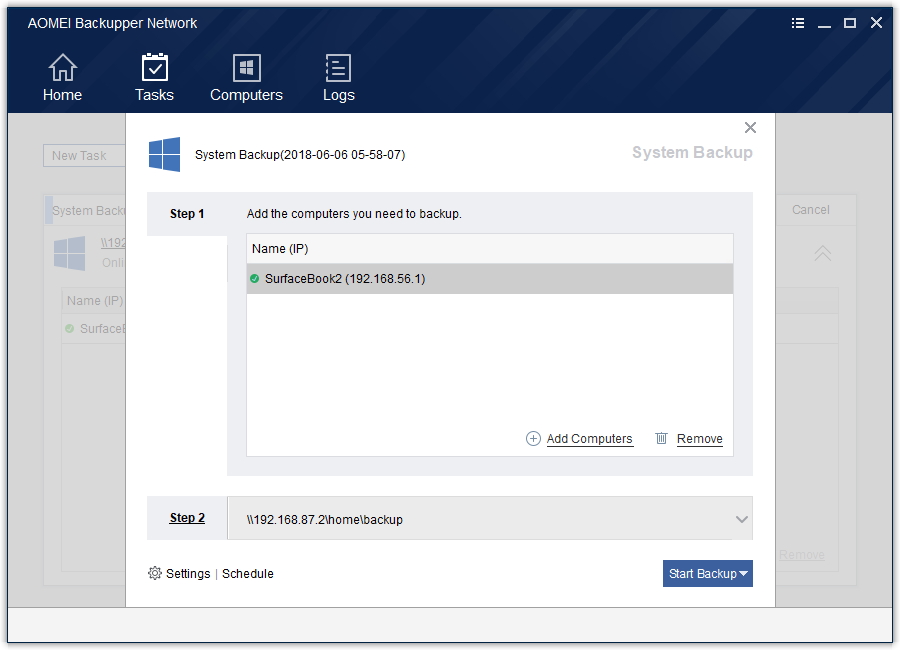Click the Windows logo beside the System Backup title
This screenshot has width=900, height=650.
(x=164, y=154)
